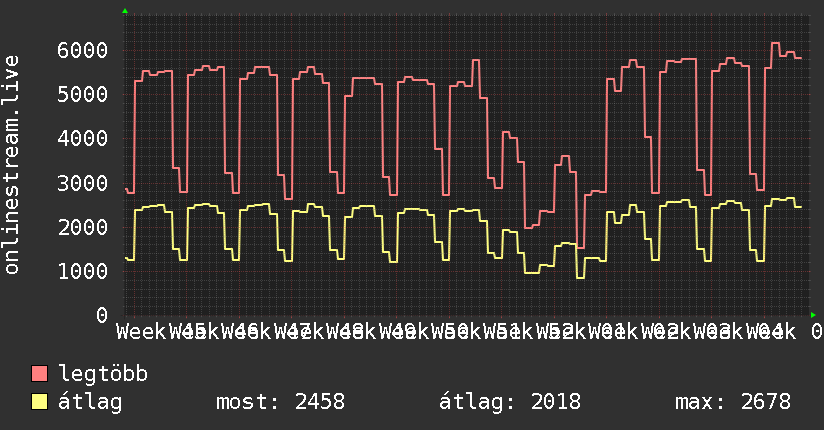
Task: Click the green arrow atop the y-axis
Action: tap(125, 11)
